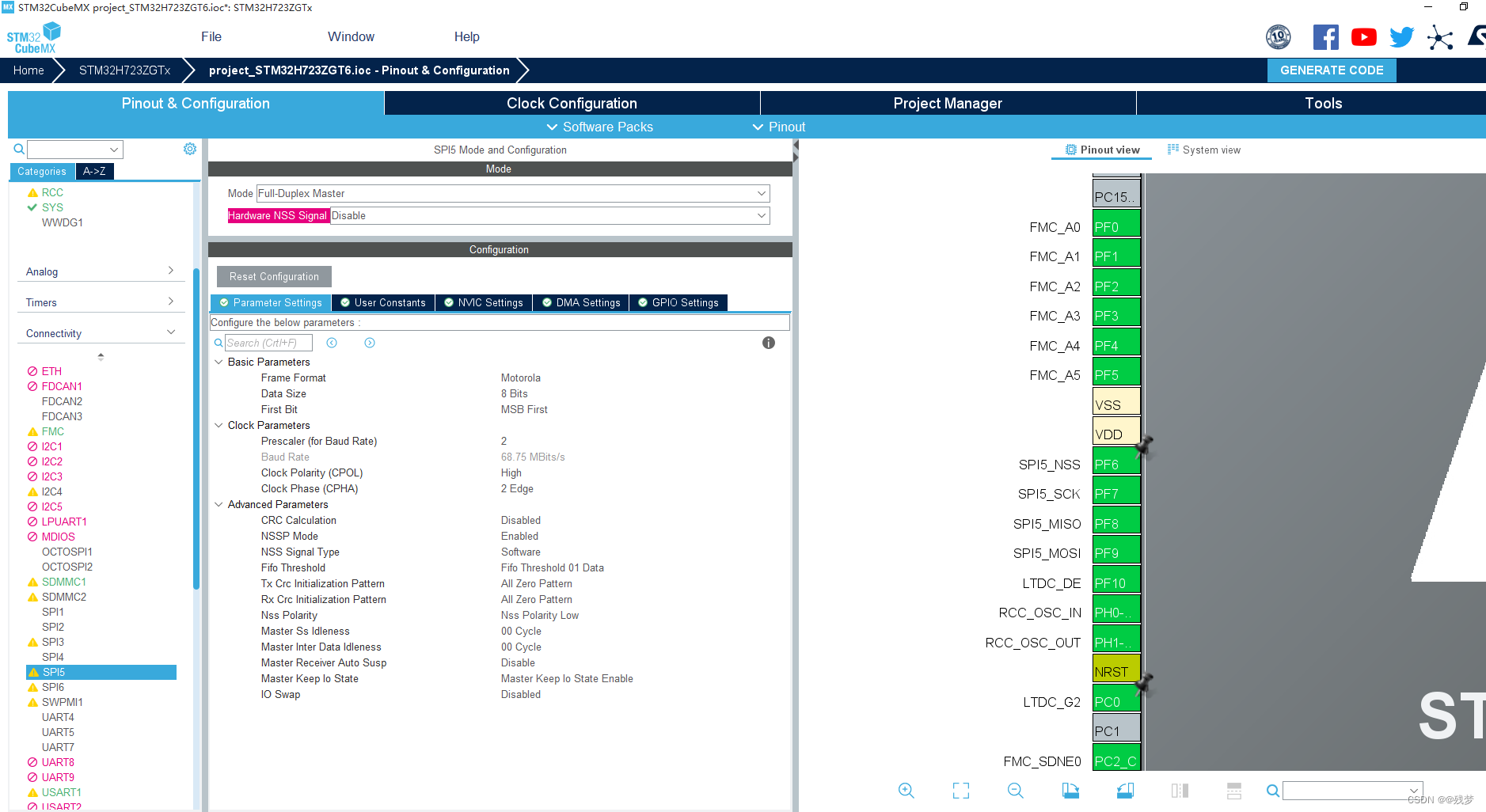
Task: Open the Twitter icon link
Action: pos(1401,37)
